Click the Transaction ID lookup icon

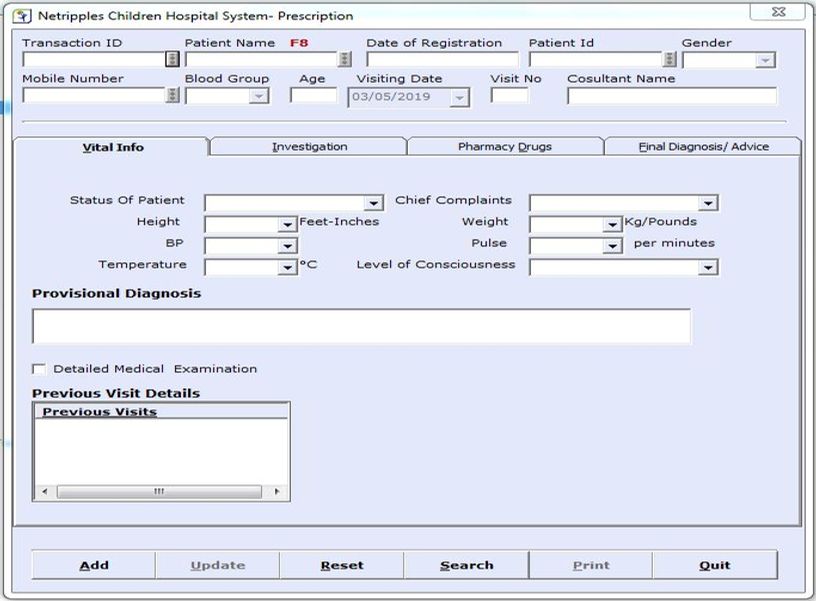[172, 59]
